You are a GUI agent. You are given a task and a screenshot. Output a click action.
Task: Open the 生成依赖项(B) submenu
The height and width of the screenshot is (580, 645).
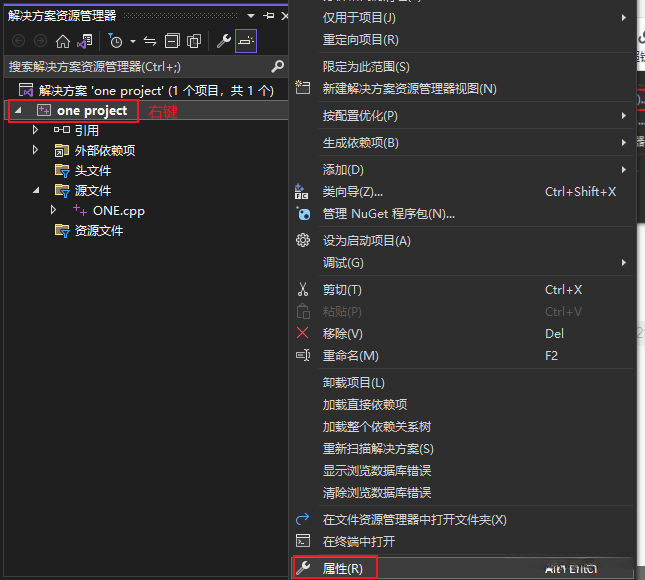coord(462,143)
